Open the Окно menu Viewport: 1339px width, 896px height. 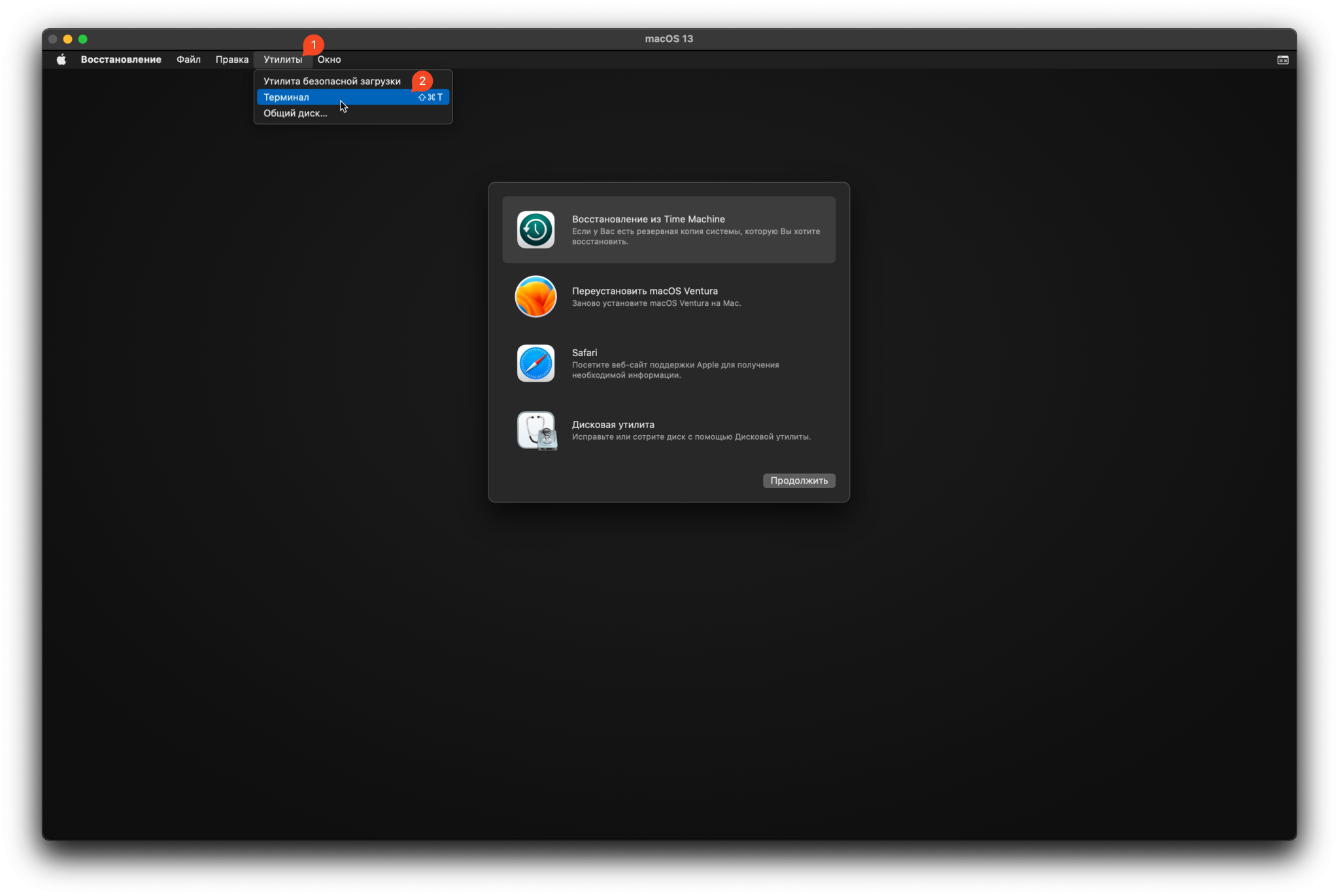[329, 59]
